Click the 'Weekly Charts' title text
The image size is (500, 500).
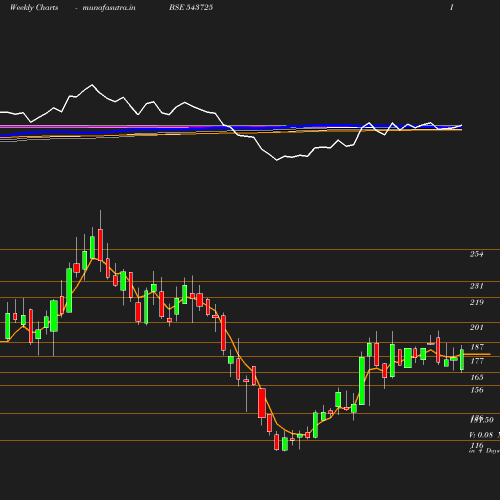(x=34, y=8)
